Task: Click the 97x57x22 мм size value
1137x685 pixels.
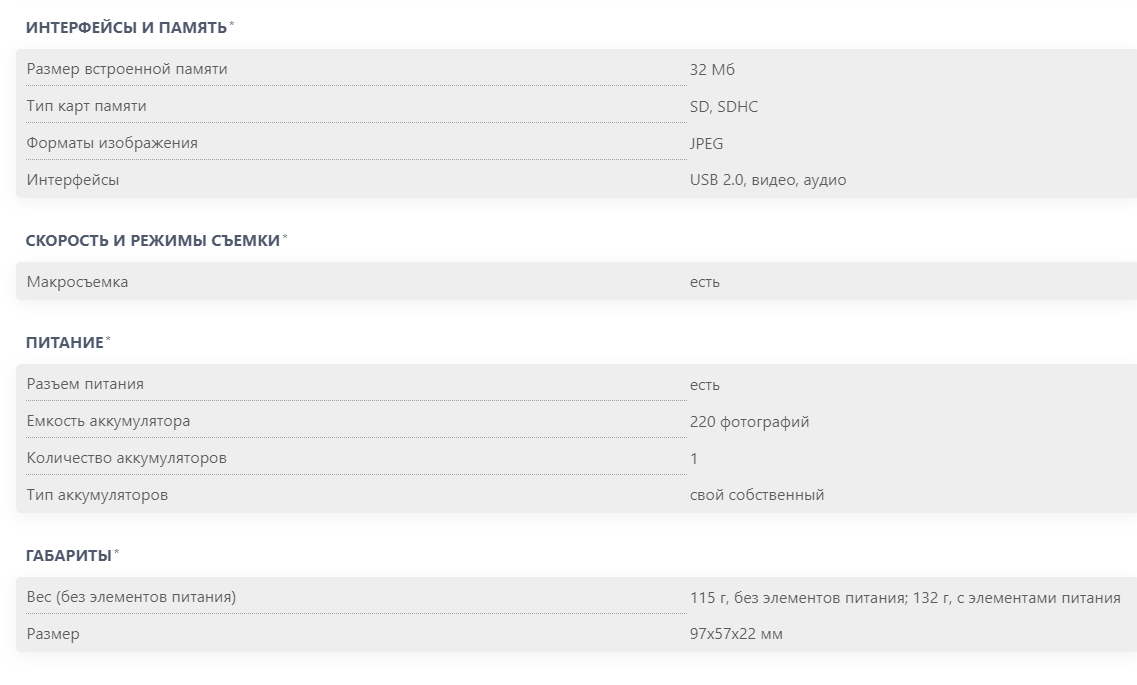Action: tap(736, 634)
